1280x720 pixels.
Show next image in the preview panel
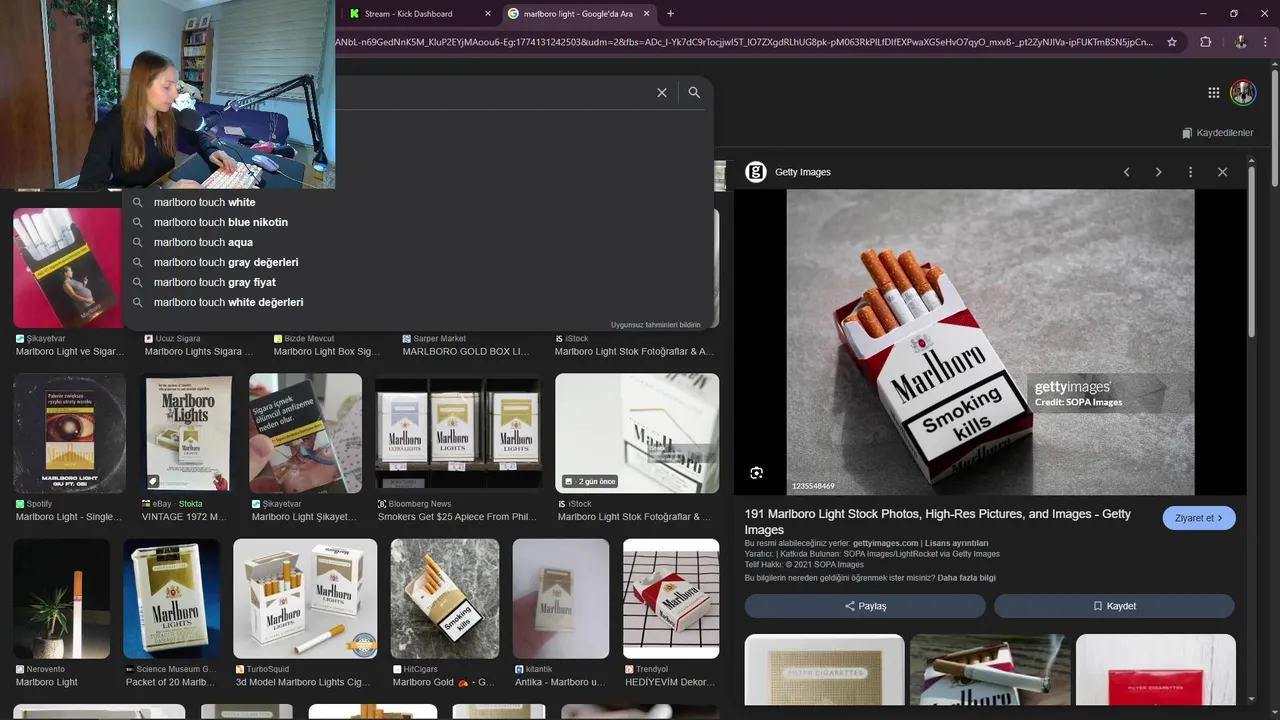coord(1158,172)
